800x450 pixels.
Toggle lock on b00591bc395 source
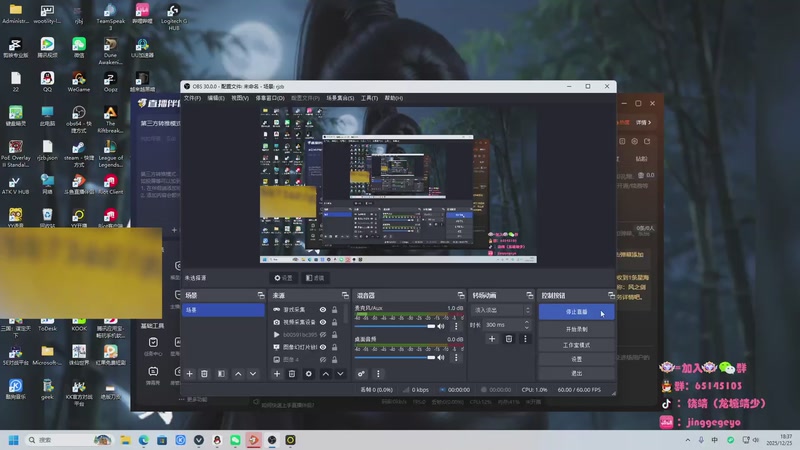(335, 335)
